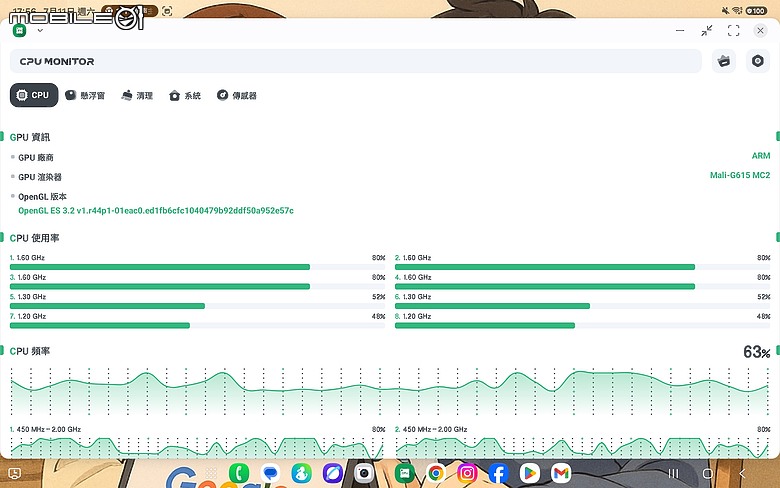Open Gmail from the taskbar
780x488 pixels.
click(x=561, y=473)
